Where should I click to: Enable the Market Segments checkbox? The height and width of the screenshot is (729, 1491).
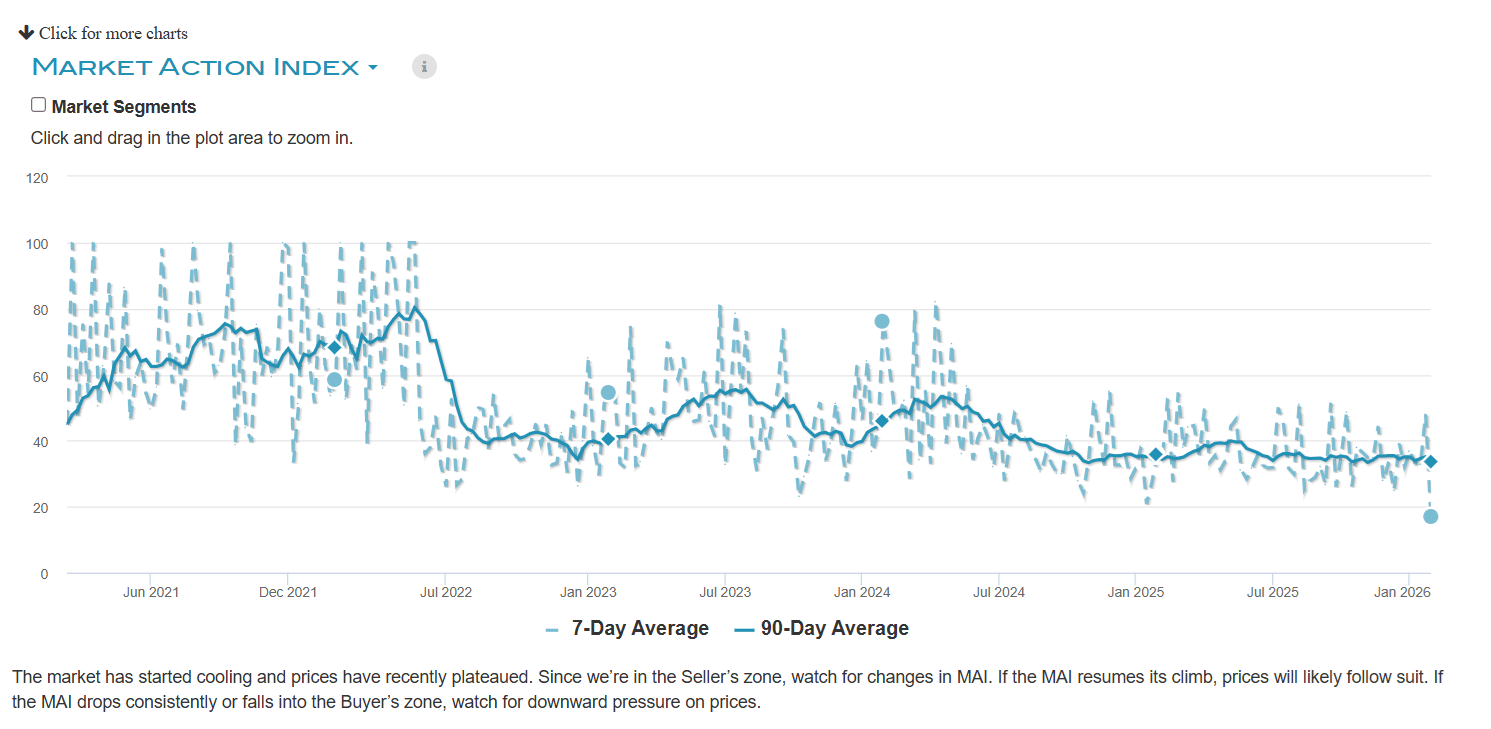(x=39, y=105)
